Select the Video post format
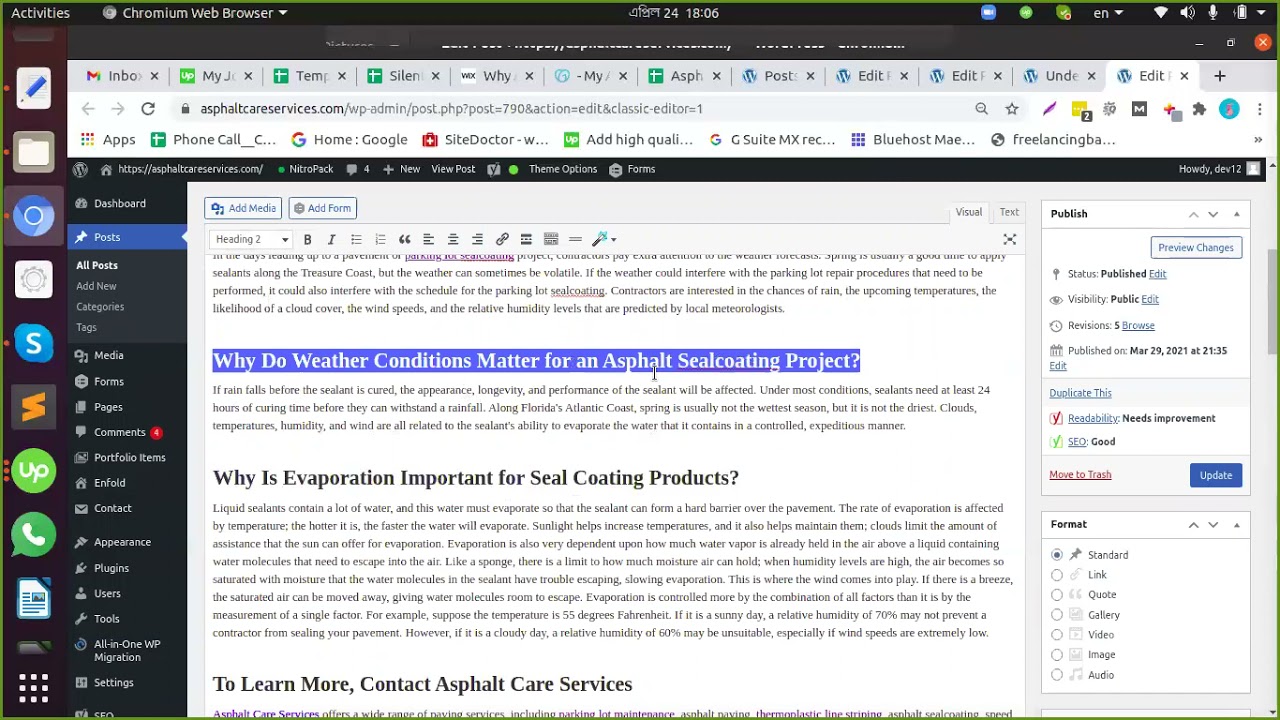The image size is (1280, 720). coord(1057,635)
